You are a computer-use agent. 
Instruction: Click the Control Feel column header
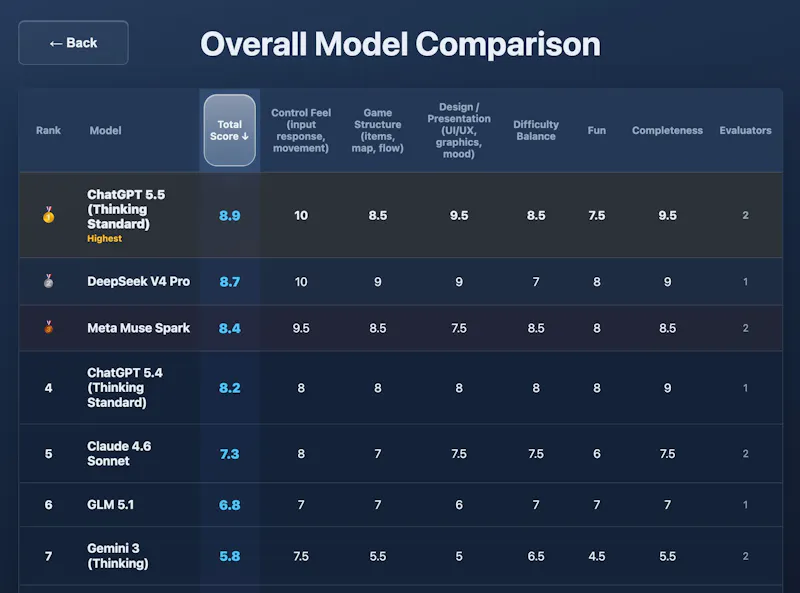[301, 130]
